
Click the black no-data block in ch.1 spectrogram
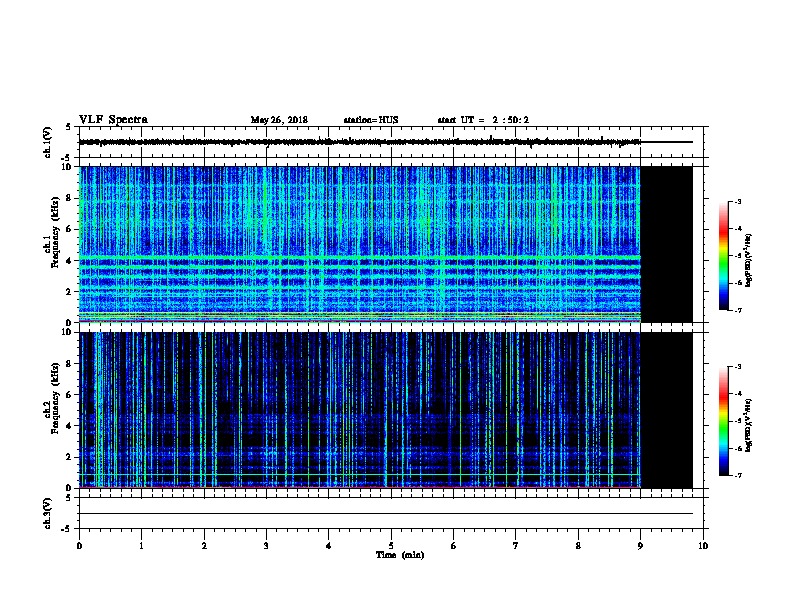tap(666, 244)
